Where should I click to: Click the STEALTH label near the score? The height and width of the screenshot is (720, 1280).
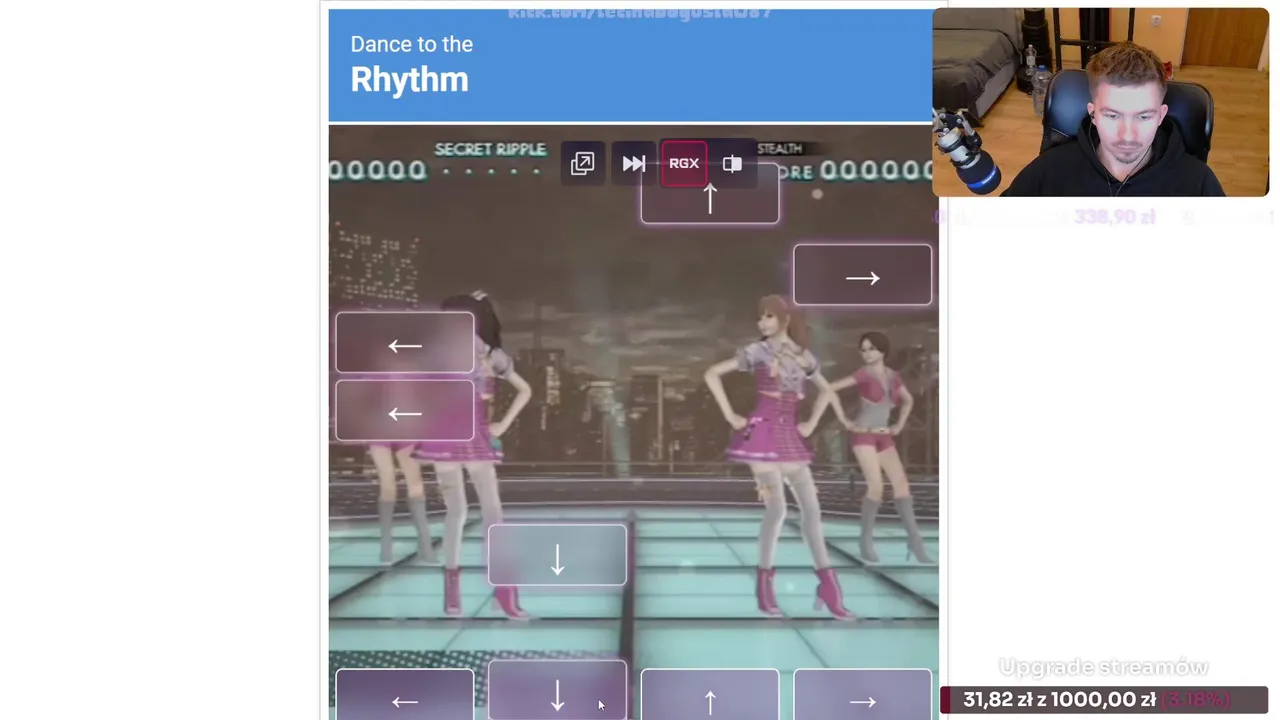click(780, 148)
